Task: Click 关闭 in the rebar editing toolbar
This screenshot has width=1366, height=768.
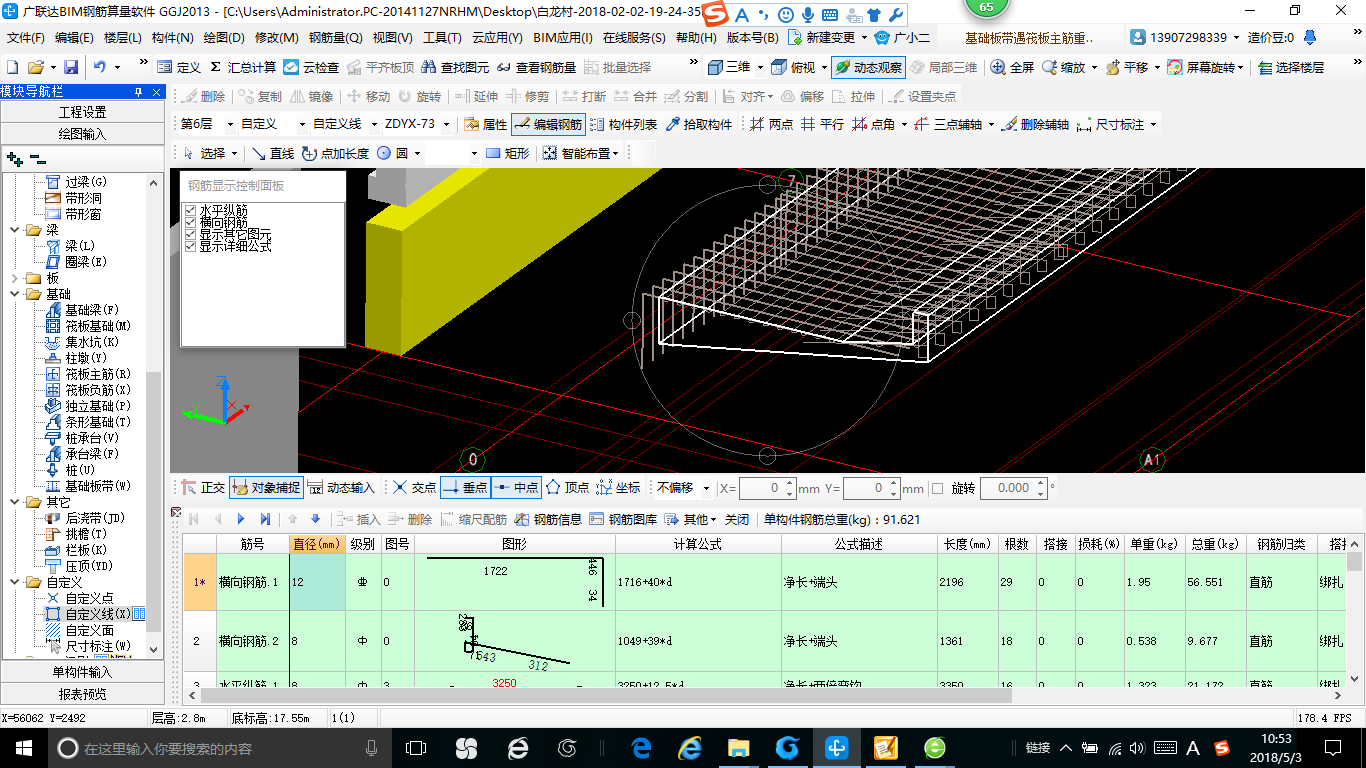Action: 737,519
